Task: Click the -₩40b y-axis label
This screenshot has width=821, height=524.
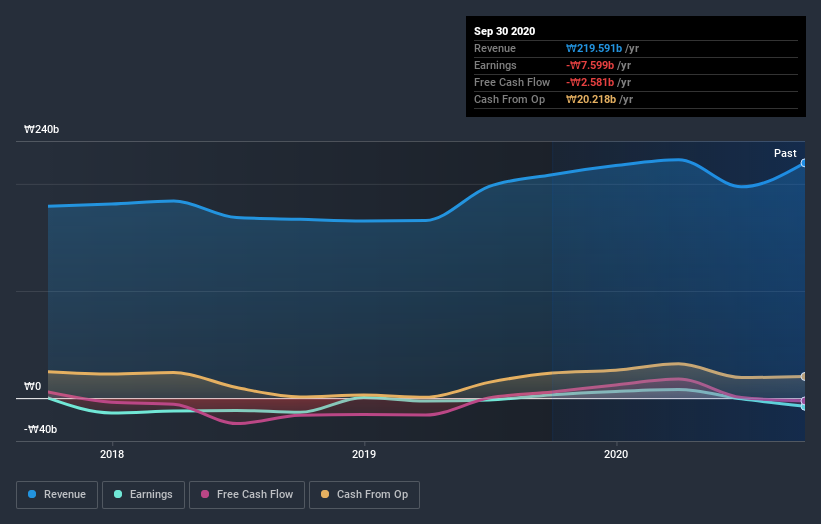Action: click(40, 429)
